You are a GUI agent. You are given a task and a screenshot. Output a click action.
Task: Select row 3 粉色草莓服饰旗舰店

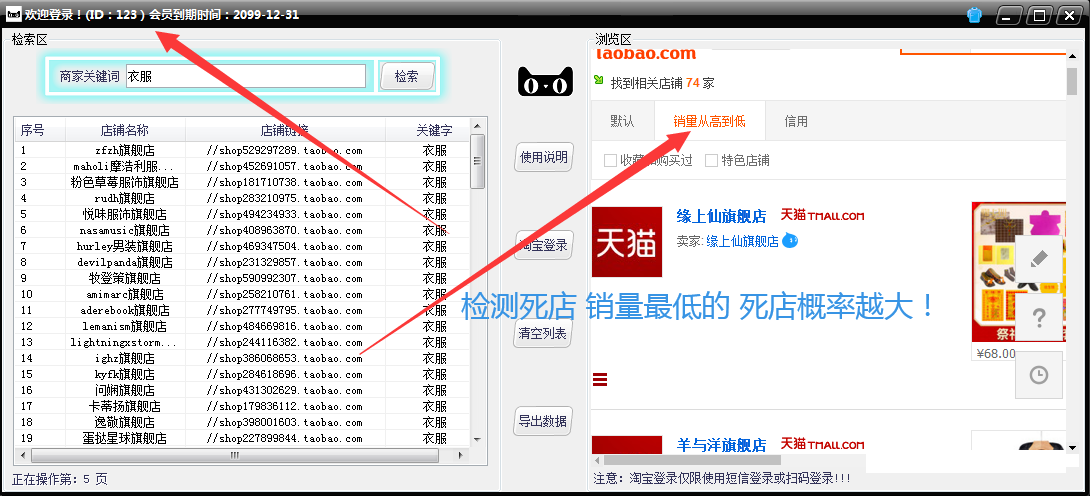242,182
